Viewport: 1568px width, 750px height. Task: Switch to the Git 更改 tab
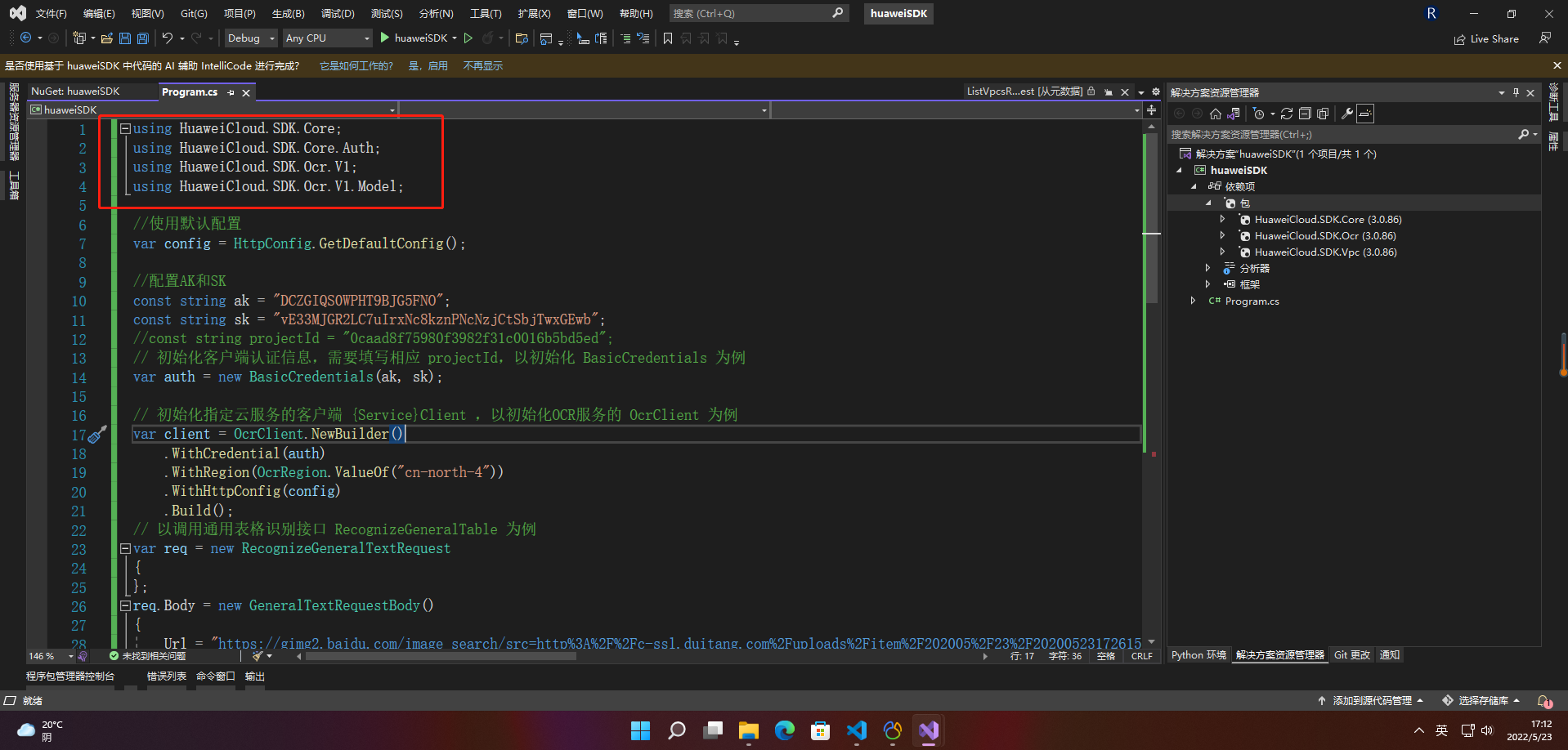pos(1351,655)
